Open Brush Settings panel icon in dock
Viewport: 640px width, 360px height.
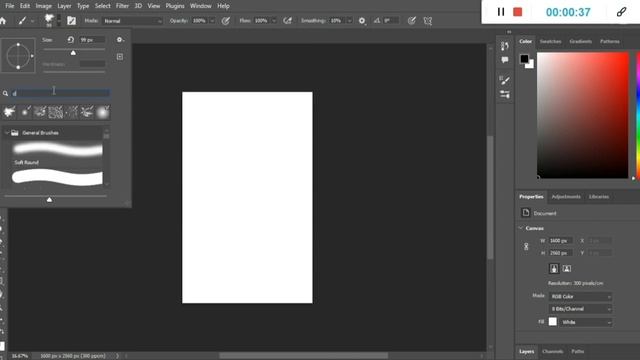(x=505, y=94)
